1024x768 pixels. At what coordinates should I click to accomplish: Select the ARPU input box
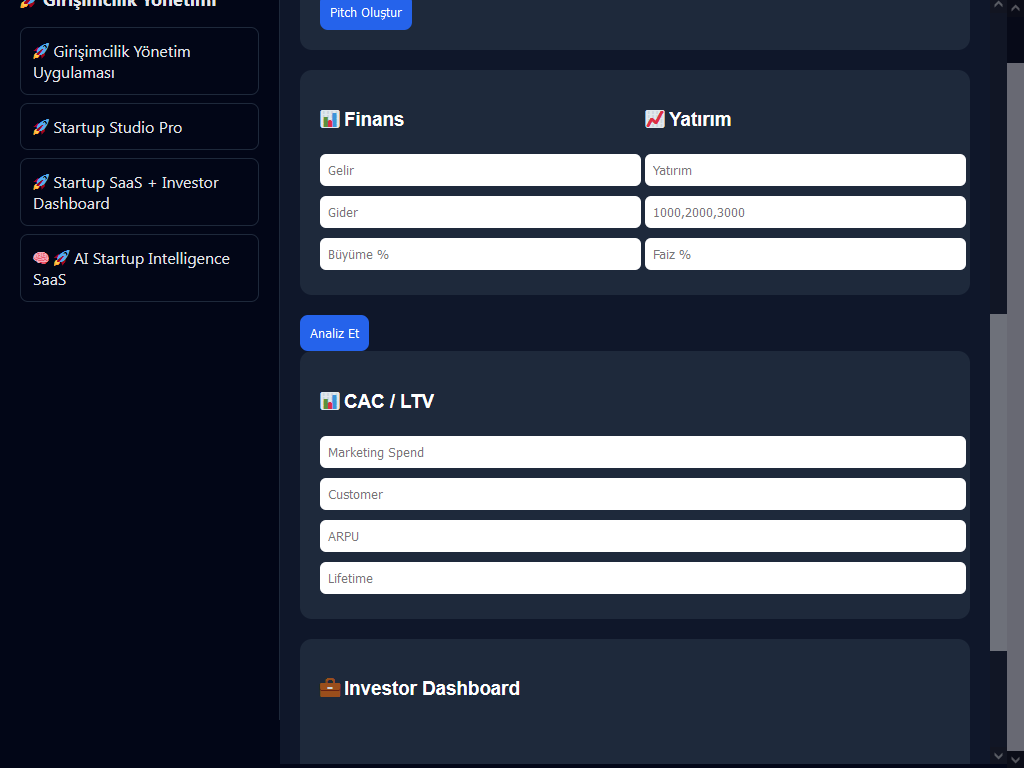click(x=642, y=536)
